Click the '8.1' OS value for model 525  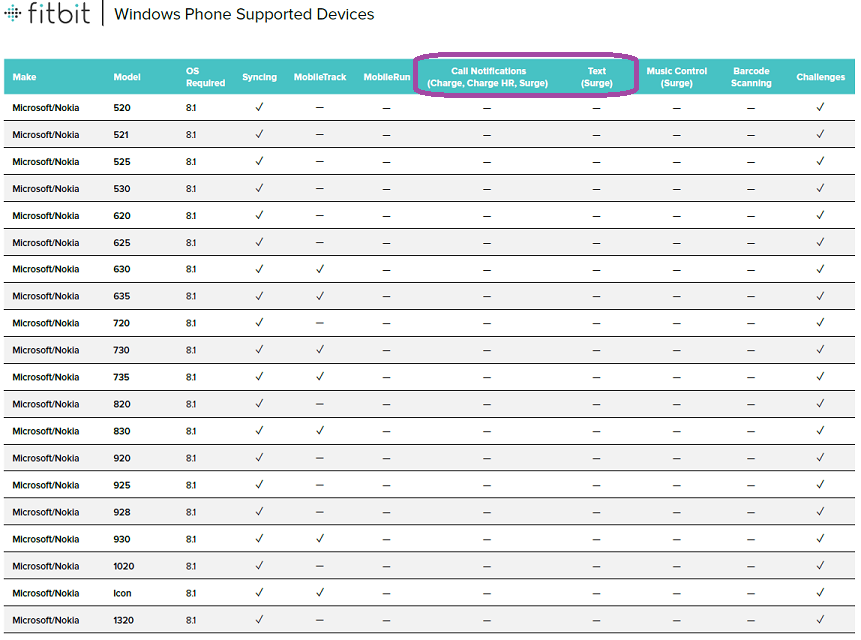191,161
